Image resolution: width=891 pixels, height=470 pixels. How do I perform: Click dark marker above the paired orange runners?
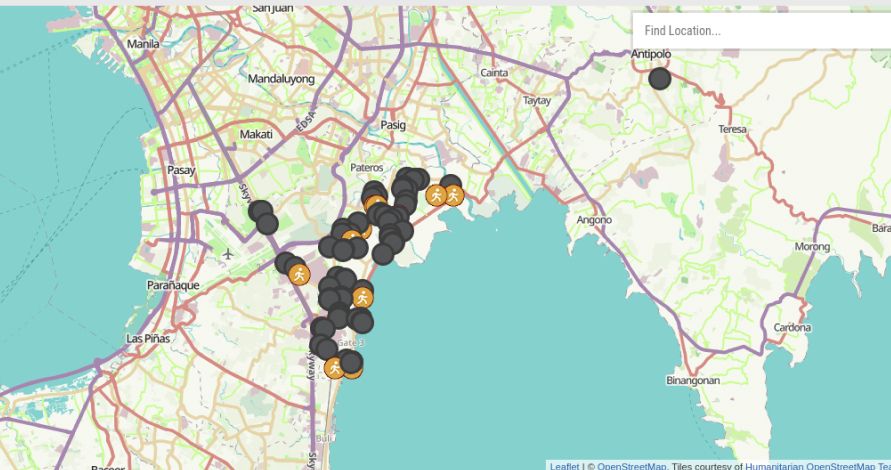pos(451,183)
